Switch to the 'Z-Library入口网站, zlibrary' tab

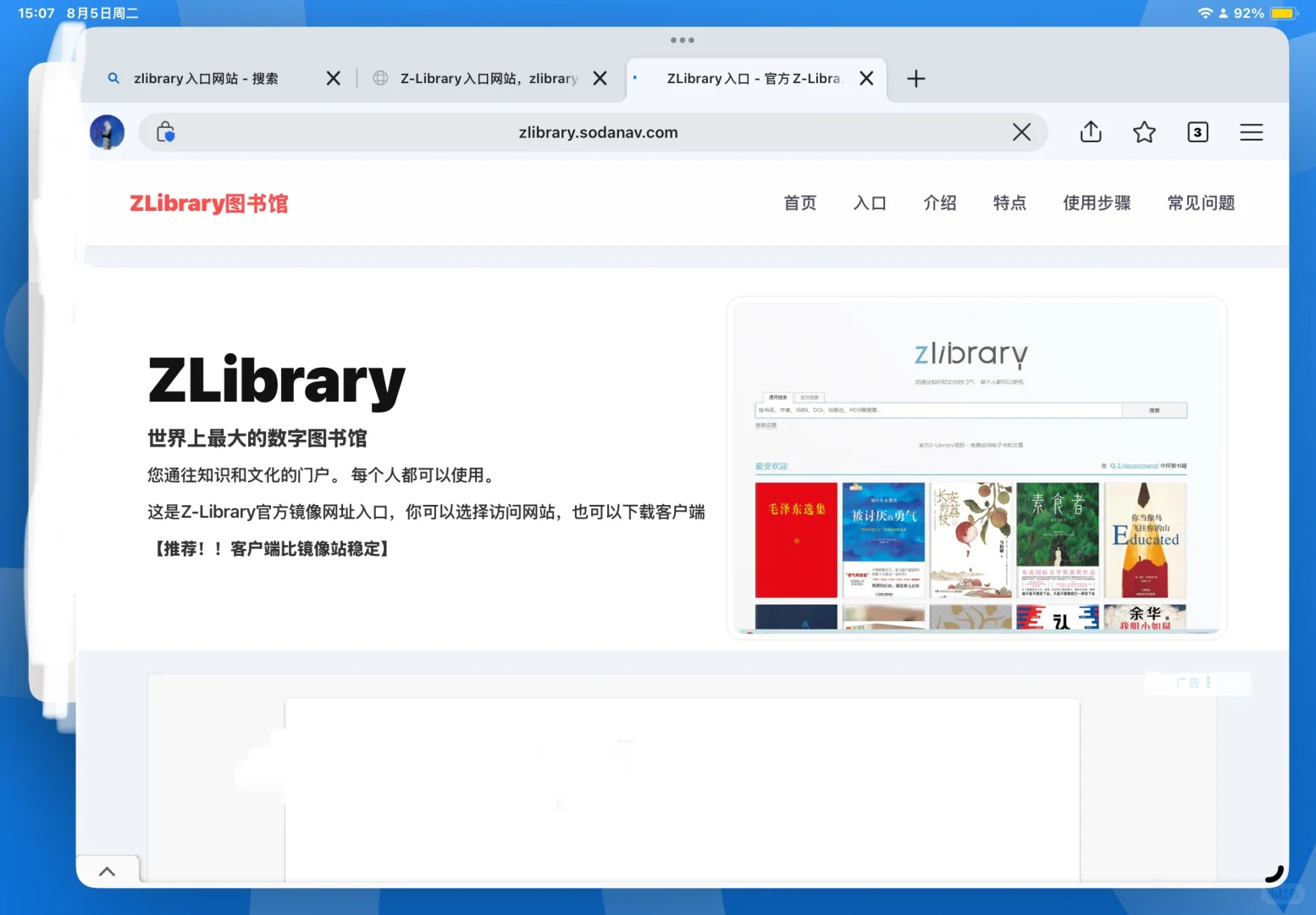coord(489,79)
